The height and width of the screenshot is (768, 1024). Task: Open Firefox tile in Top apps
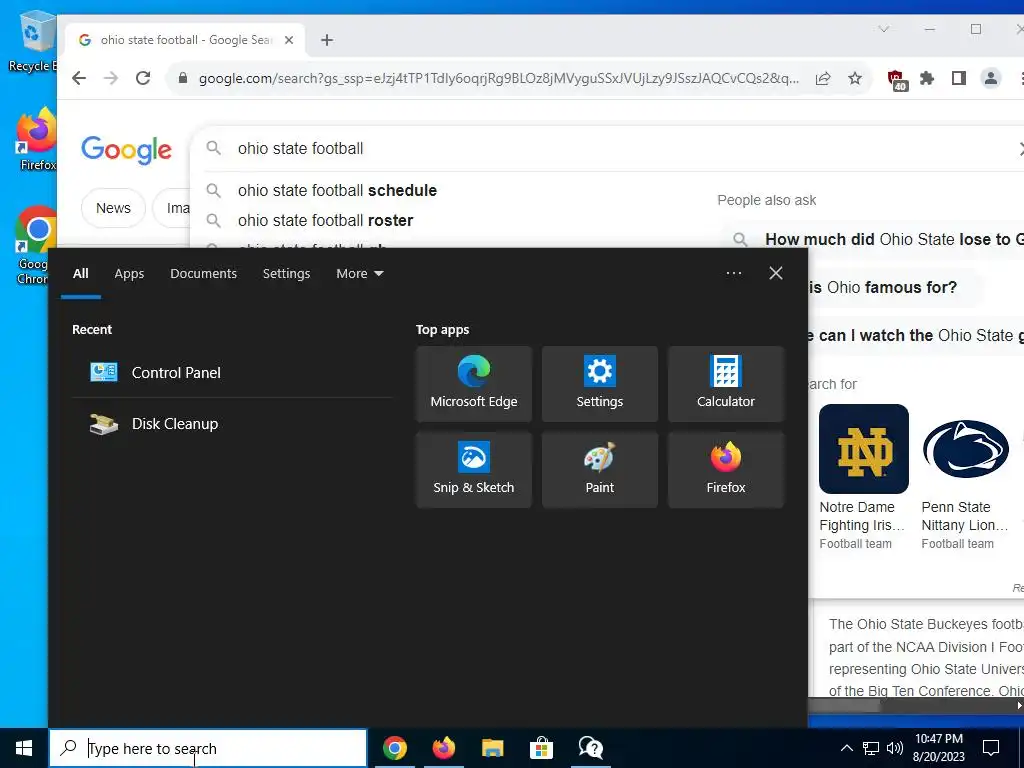[x=726, y=470]
